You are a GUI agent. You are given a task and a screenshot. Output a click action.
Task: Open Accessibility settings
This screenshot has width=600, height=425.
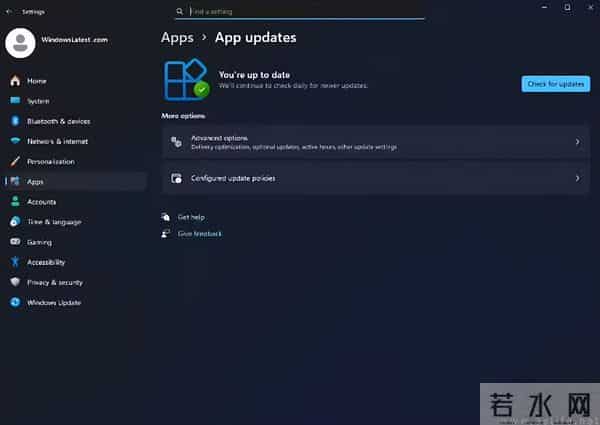[76, 262]
